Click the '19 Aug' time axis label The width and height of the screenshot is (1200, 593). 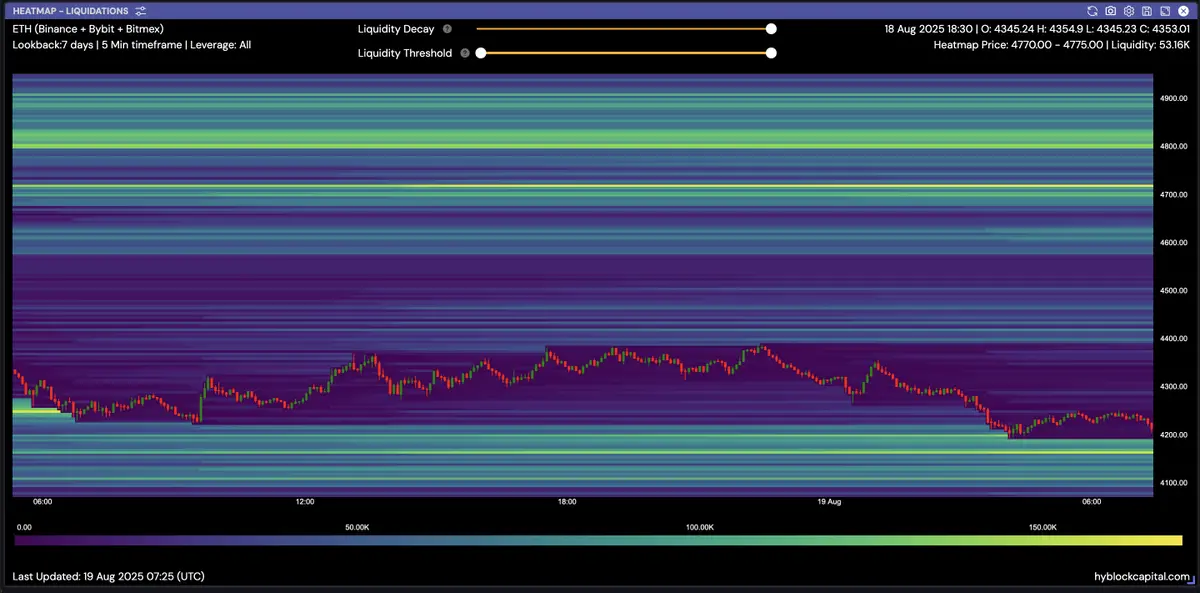click(829, 502)
